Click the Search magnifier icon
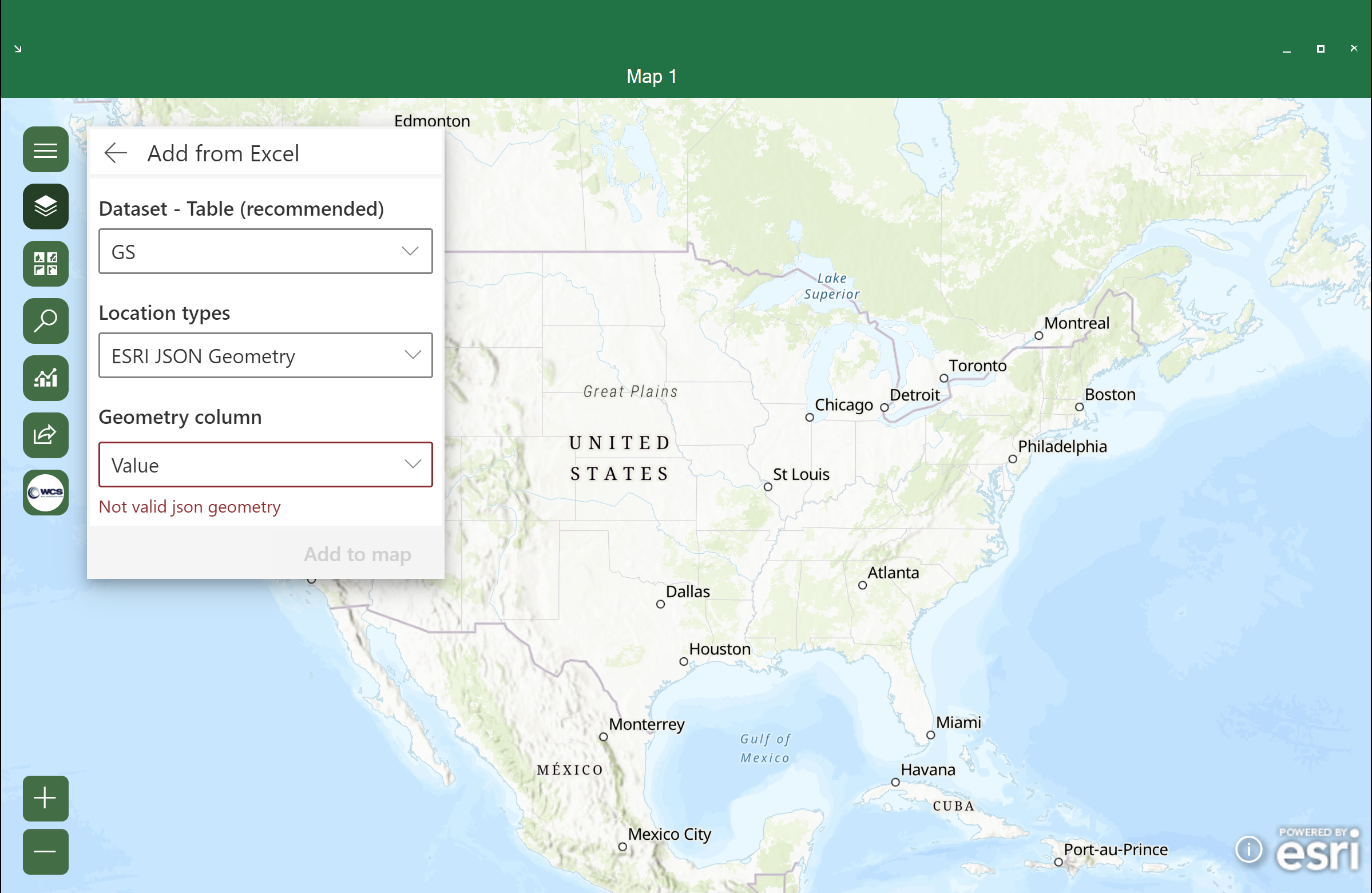Viewport: 1372px width, 893px height. pyautogui.click(x=46, y=320)
